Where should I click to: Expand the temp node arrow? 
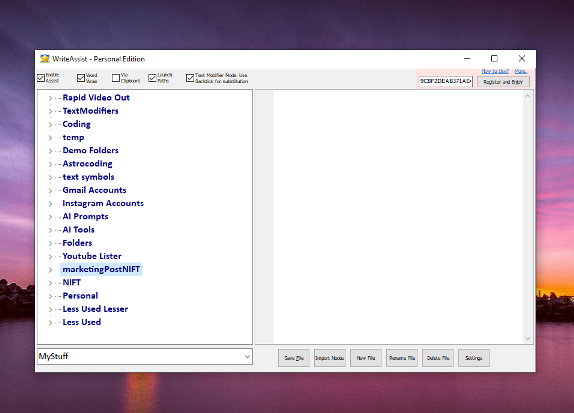click(50, 138)
